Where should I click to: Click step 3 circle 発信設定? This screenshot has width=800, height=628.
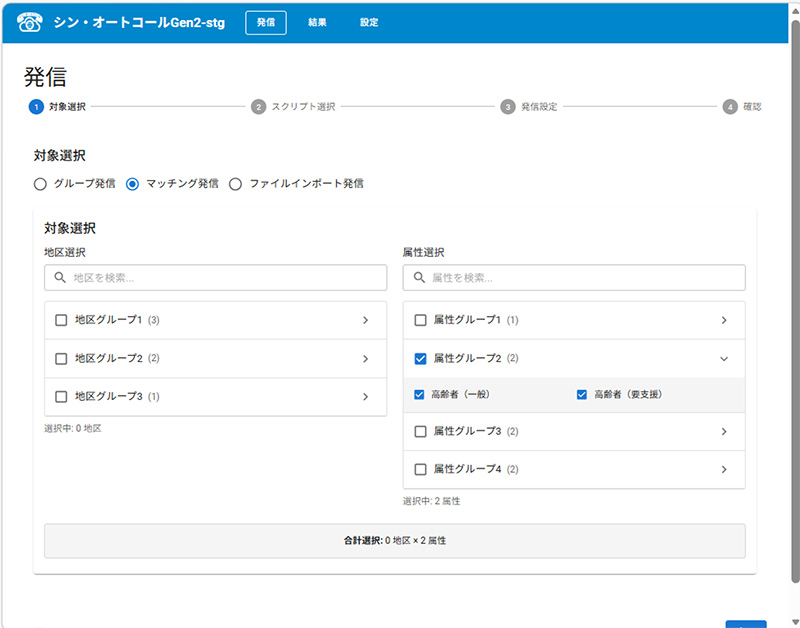tap(508, 107)
